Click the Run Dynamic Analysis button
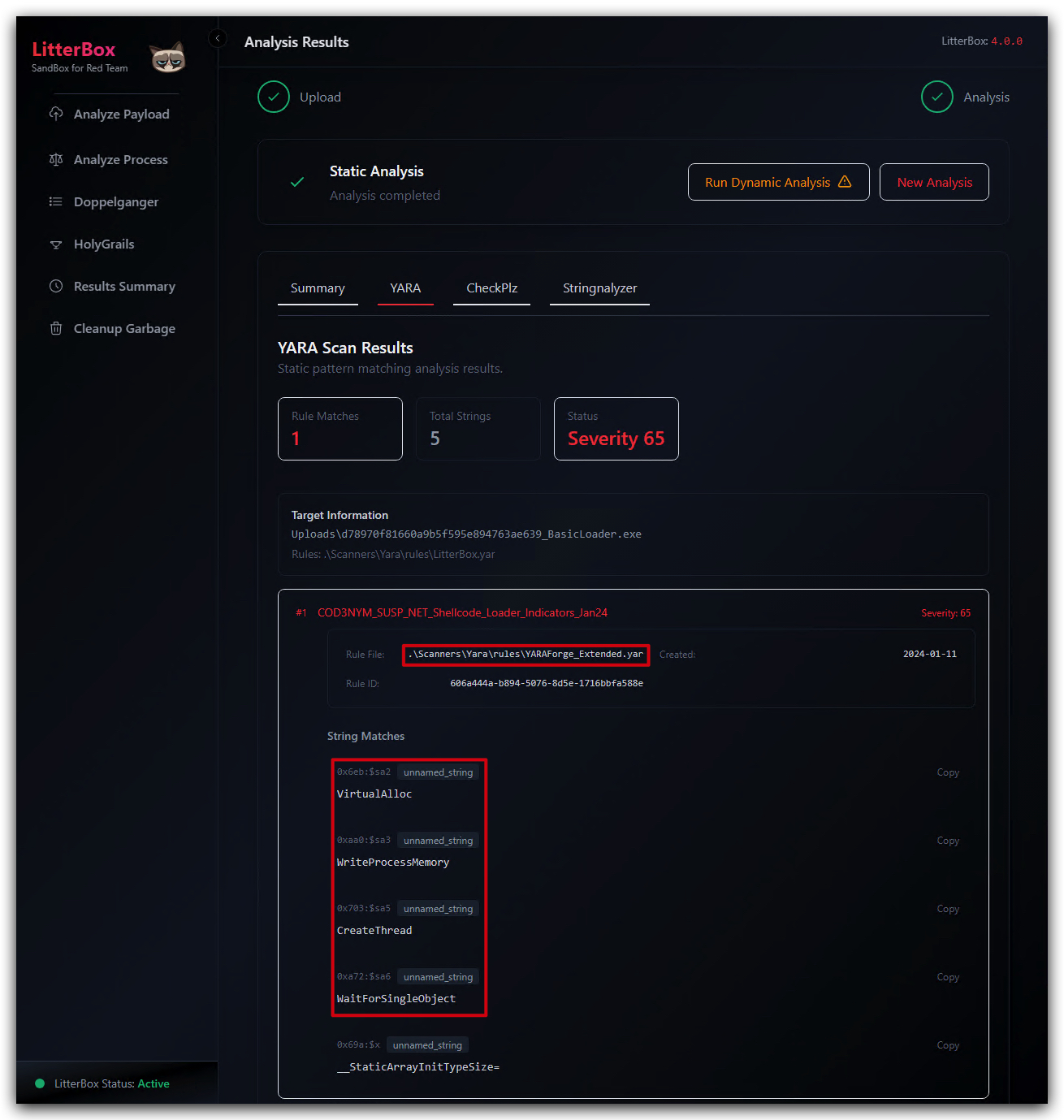Image resolution: width=1064 pixels, height=1120 pixels. 778,182
